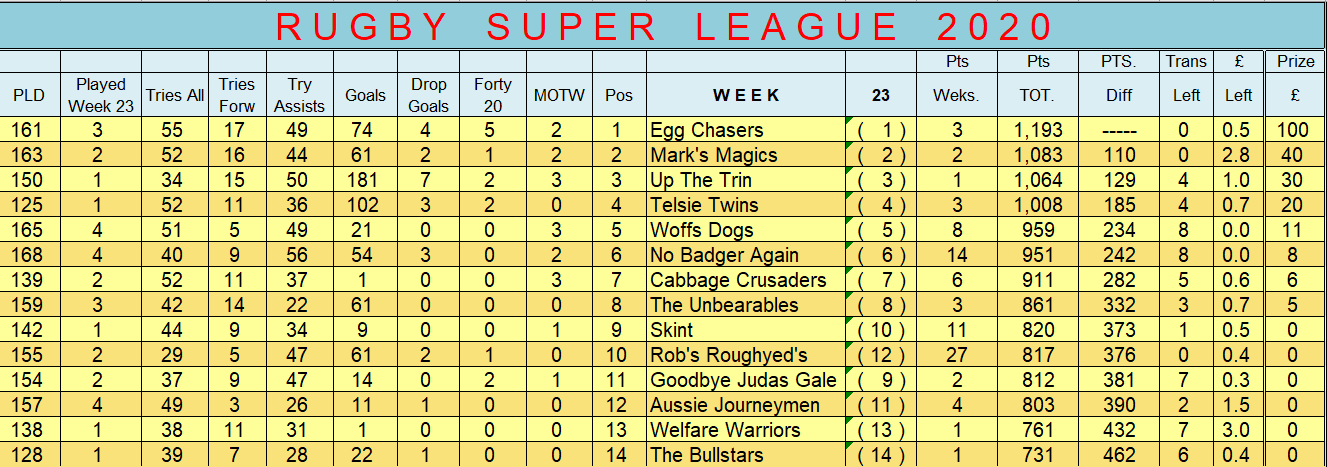The image size is (1327, 467).
Task: Select the Cabbage Crusaders team cell
Action: pyautogui.click(x=746, y=280)
